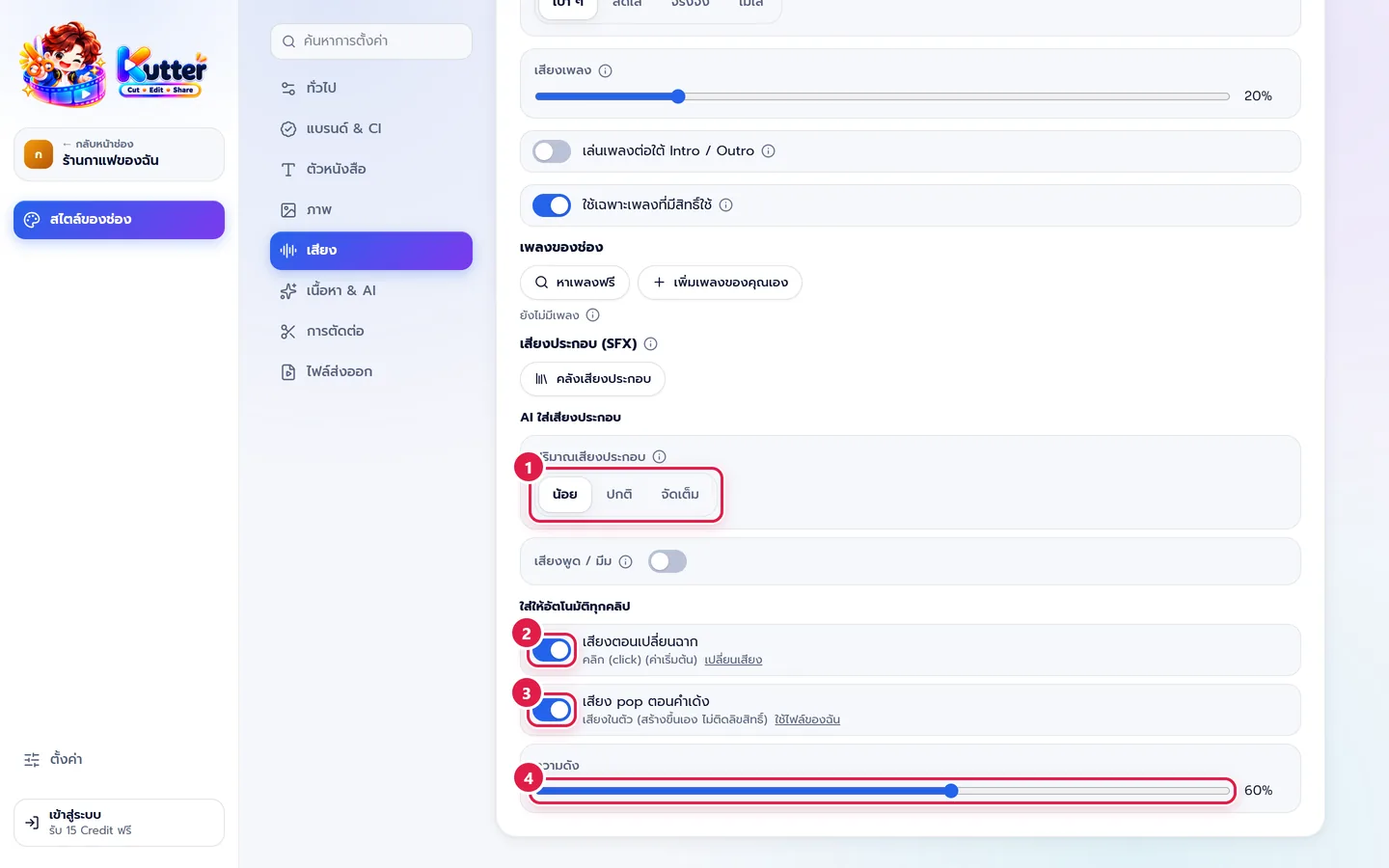Click the 60% volume slider track
The height and width of the screenshot is (868, 1389).
click(883, 791)
